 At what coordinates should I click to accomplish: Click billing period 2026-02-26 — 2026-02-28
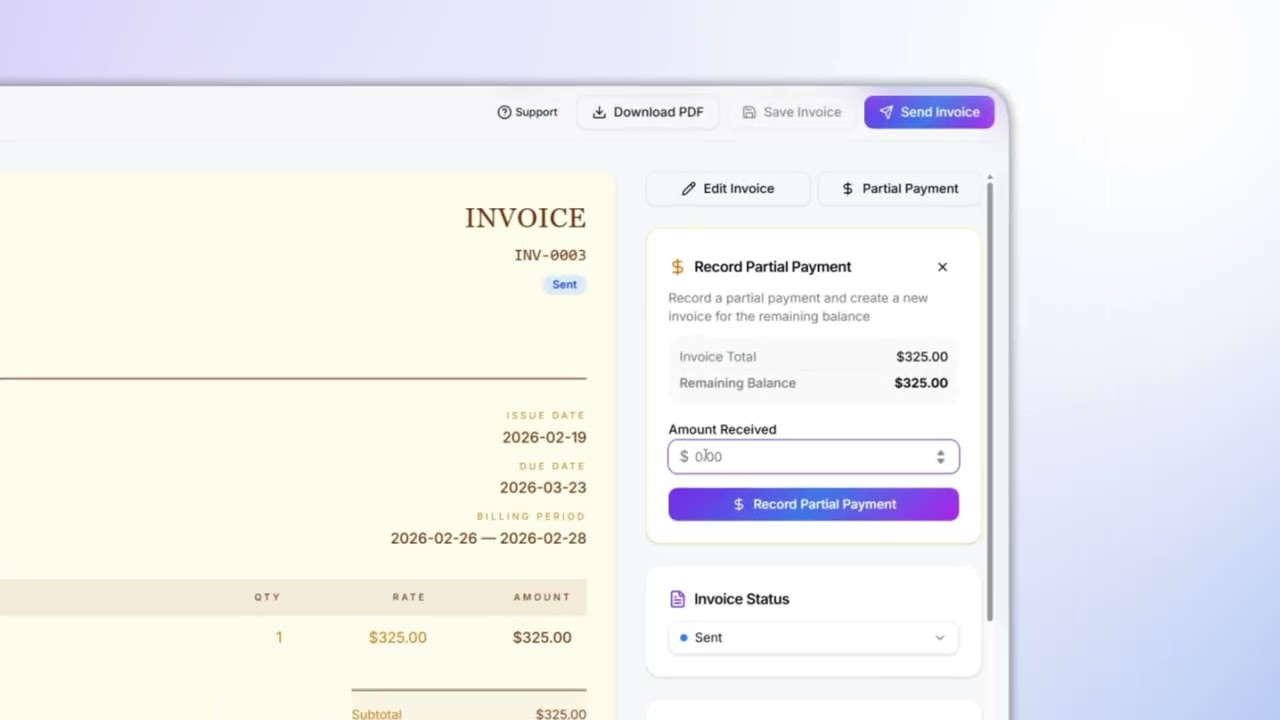(x=488, y=538)
